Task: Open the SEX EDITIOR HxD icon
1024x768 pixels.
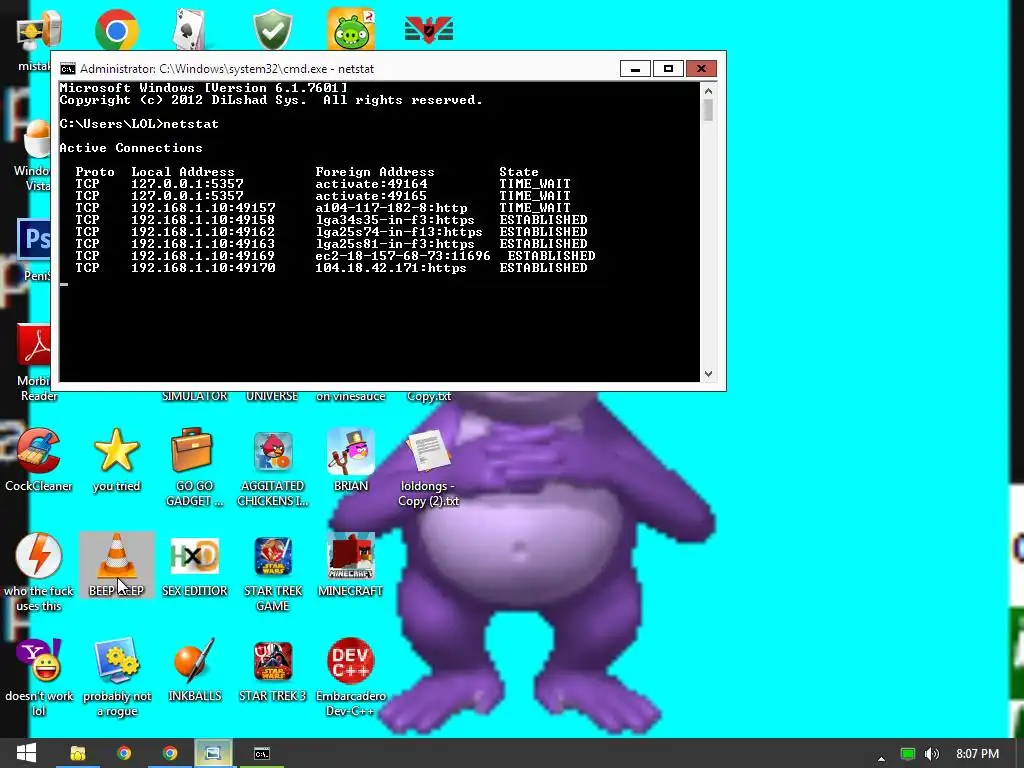Action: (194, 565)
